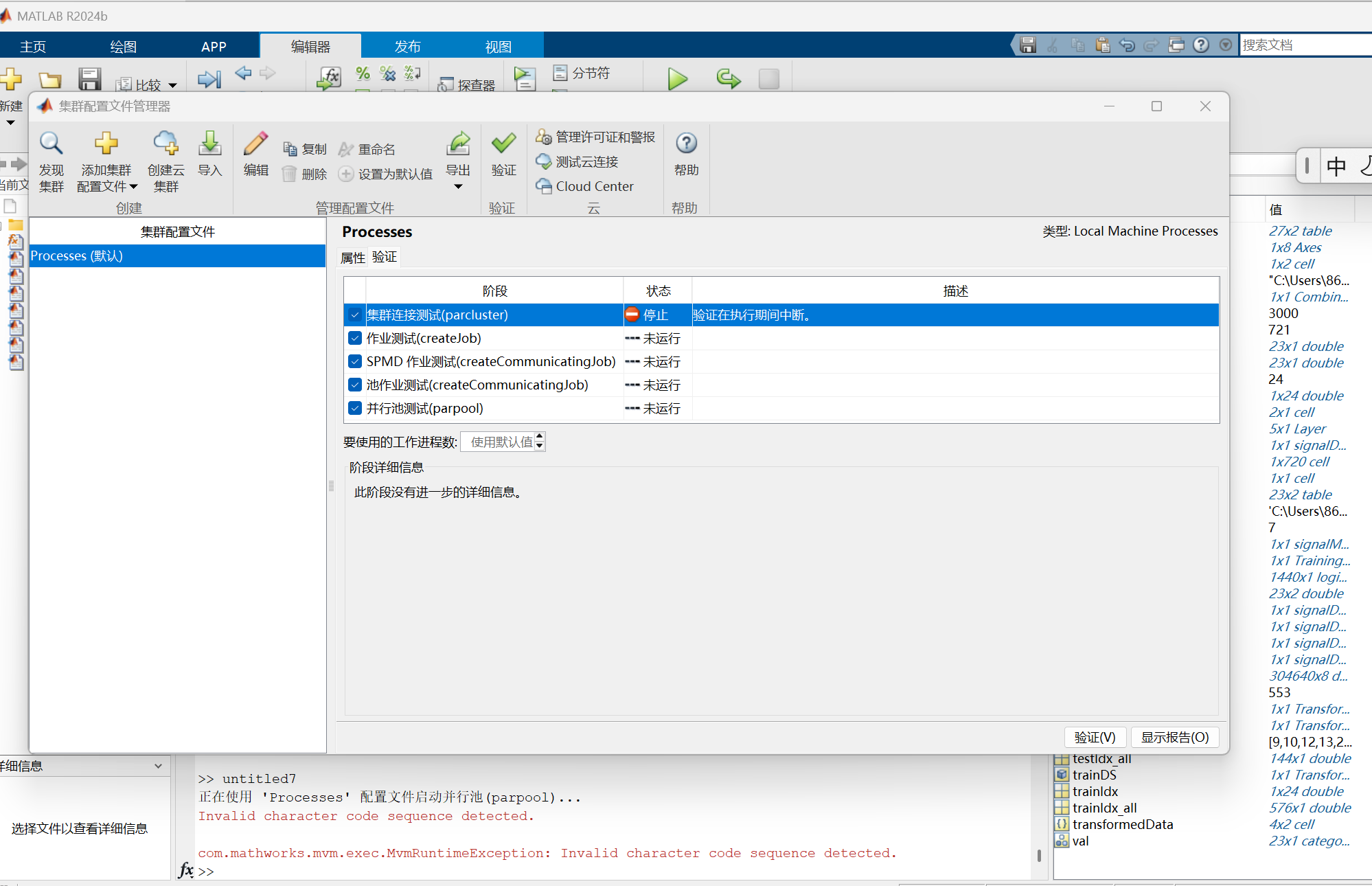Click the 显示报告(O) button
This screenshot has height=886, width=1372.
click(x=1174, y=737)
